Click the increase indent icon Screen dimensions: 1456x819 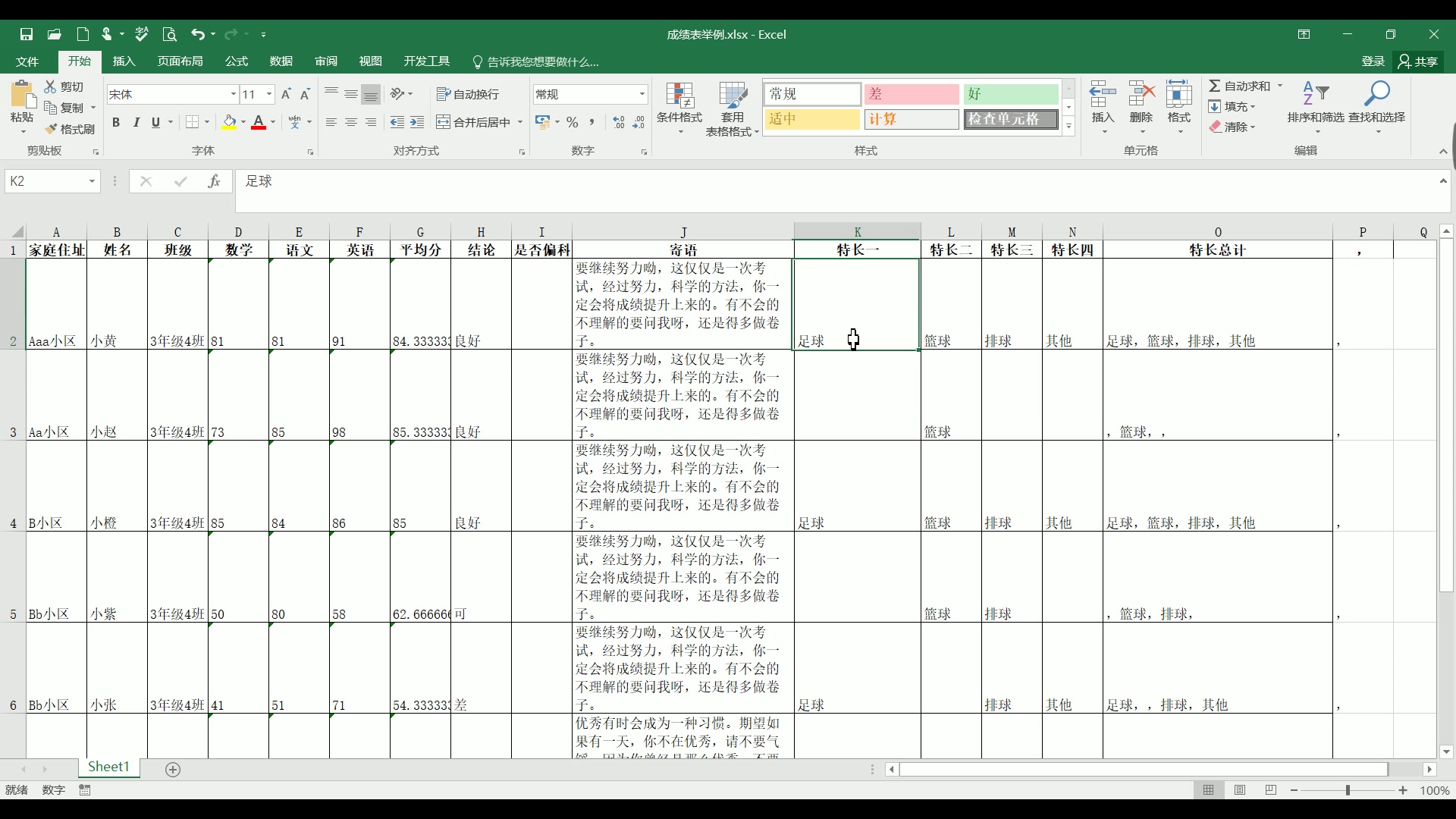[417, 122]
